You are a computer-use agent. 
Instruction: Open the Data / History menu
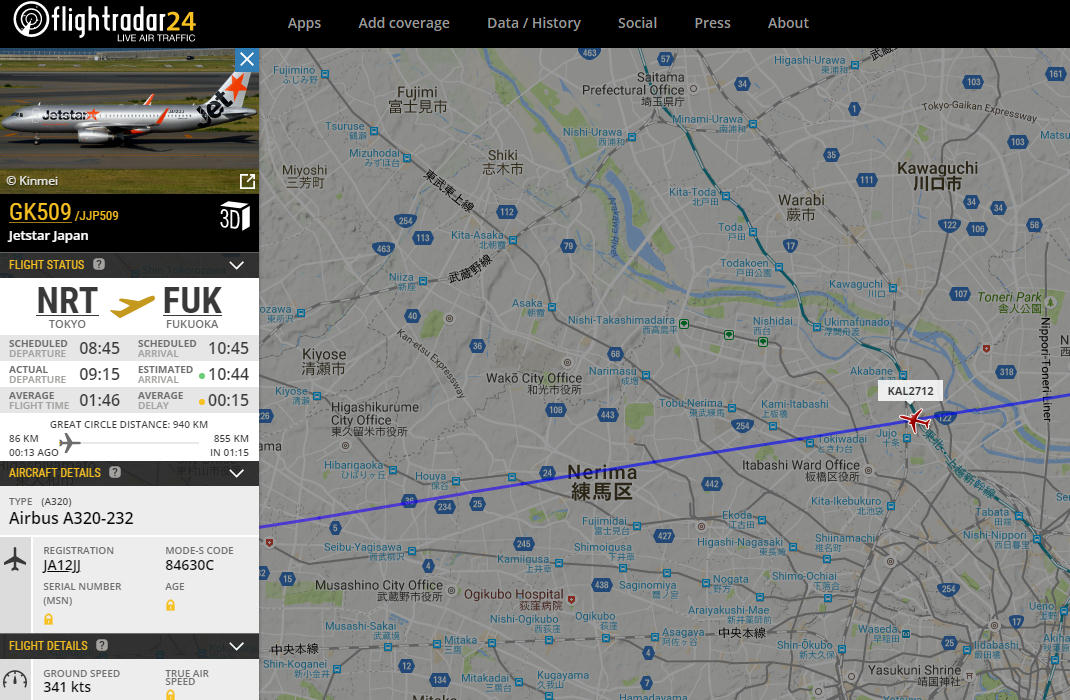pos(534,23)
